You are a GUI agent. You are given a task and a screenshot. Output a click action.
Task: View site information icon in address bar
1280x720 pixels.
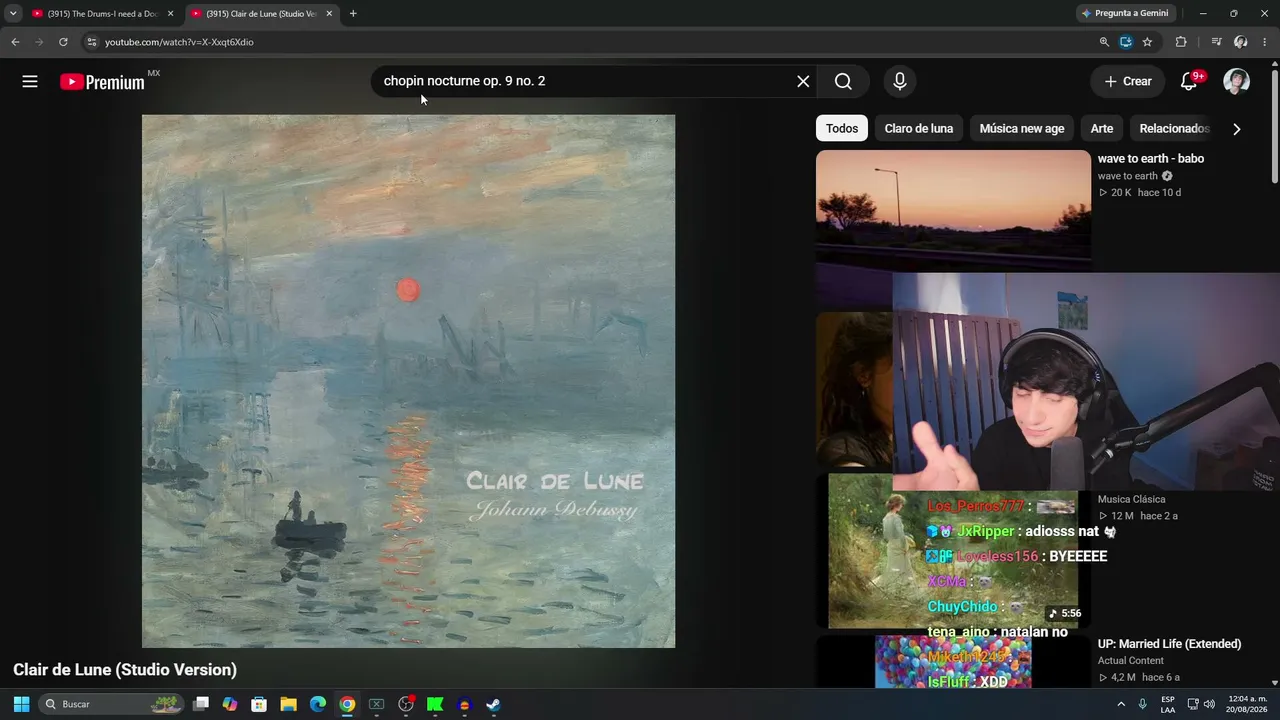point(91,42)
